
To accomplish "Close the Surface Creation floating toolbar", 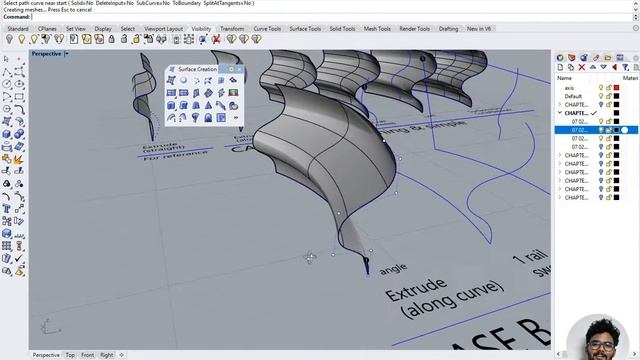I will pyautogui.click(x=240, y=69).
